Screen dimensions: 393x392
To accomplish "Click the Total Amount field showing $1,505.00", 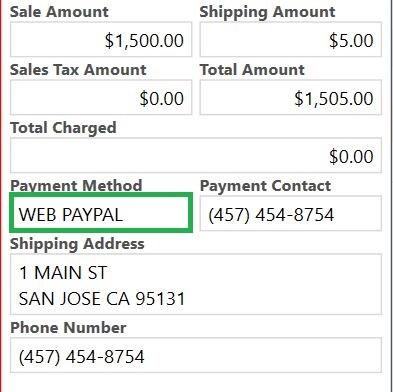I will [291, 97].
